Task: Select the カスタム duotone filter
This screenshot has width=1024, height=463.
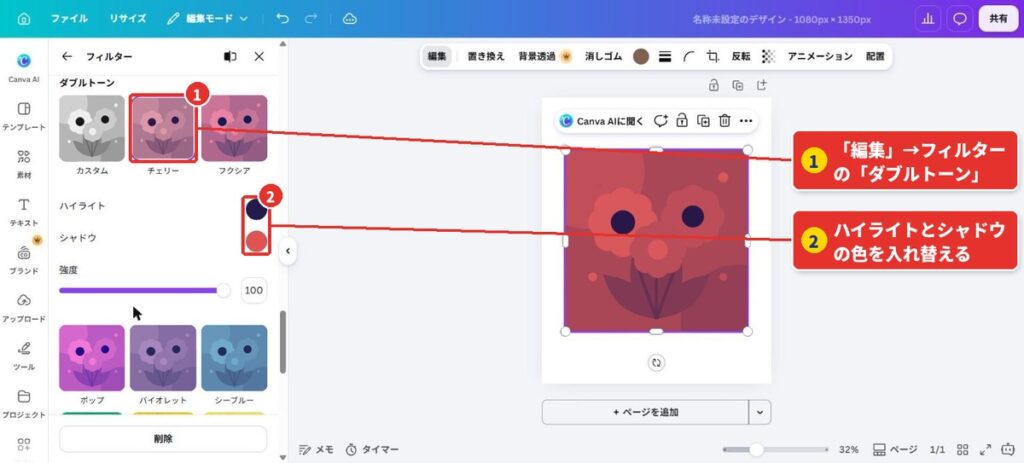Action: point(91,129)
